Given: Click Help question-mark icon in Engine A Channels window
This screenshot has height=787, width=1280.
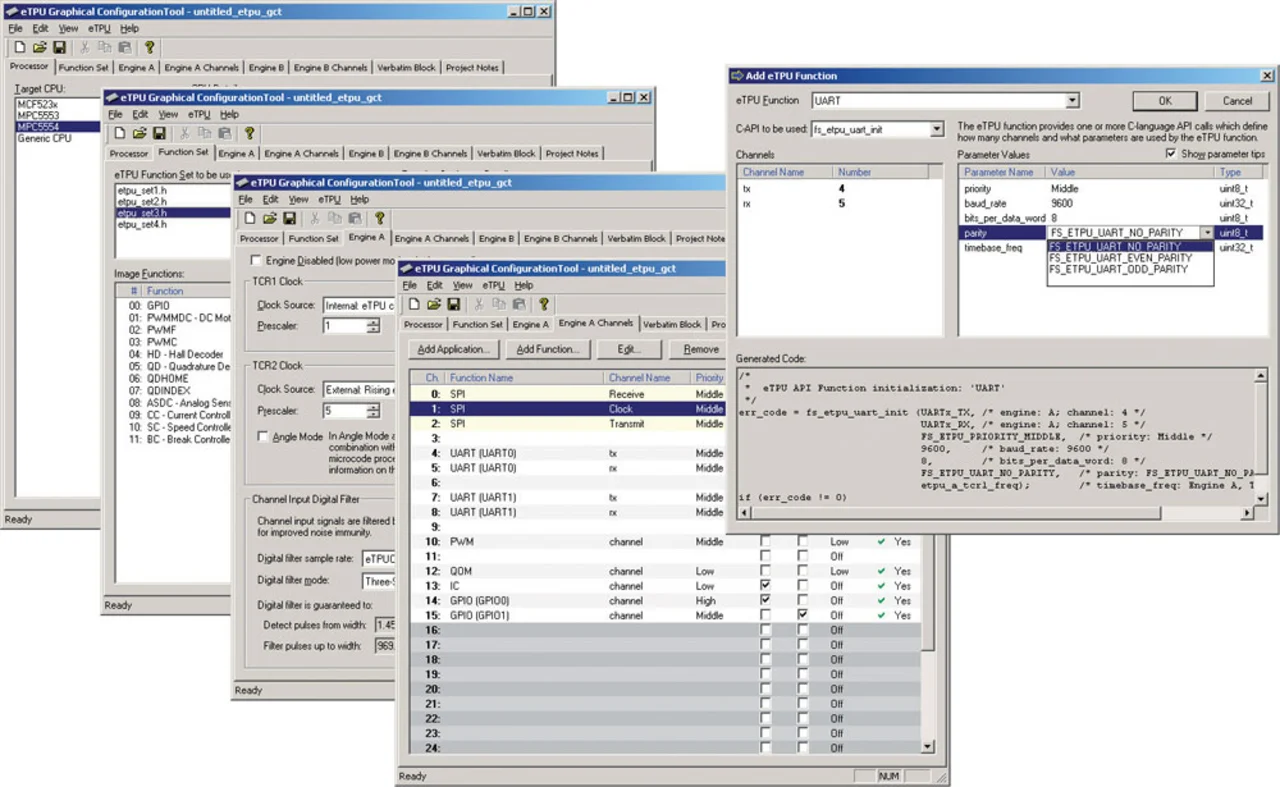Looking at the screenshot, I should 543,304.
